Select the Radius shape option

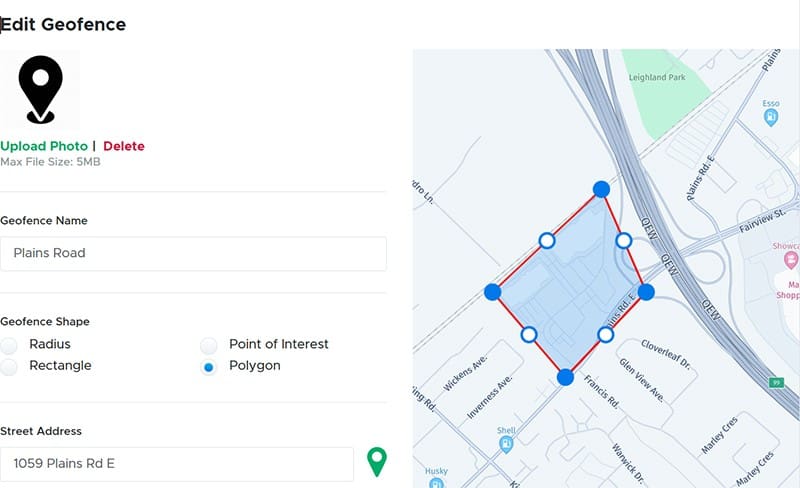click(x=9, y=345)
